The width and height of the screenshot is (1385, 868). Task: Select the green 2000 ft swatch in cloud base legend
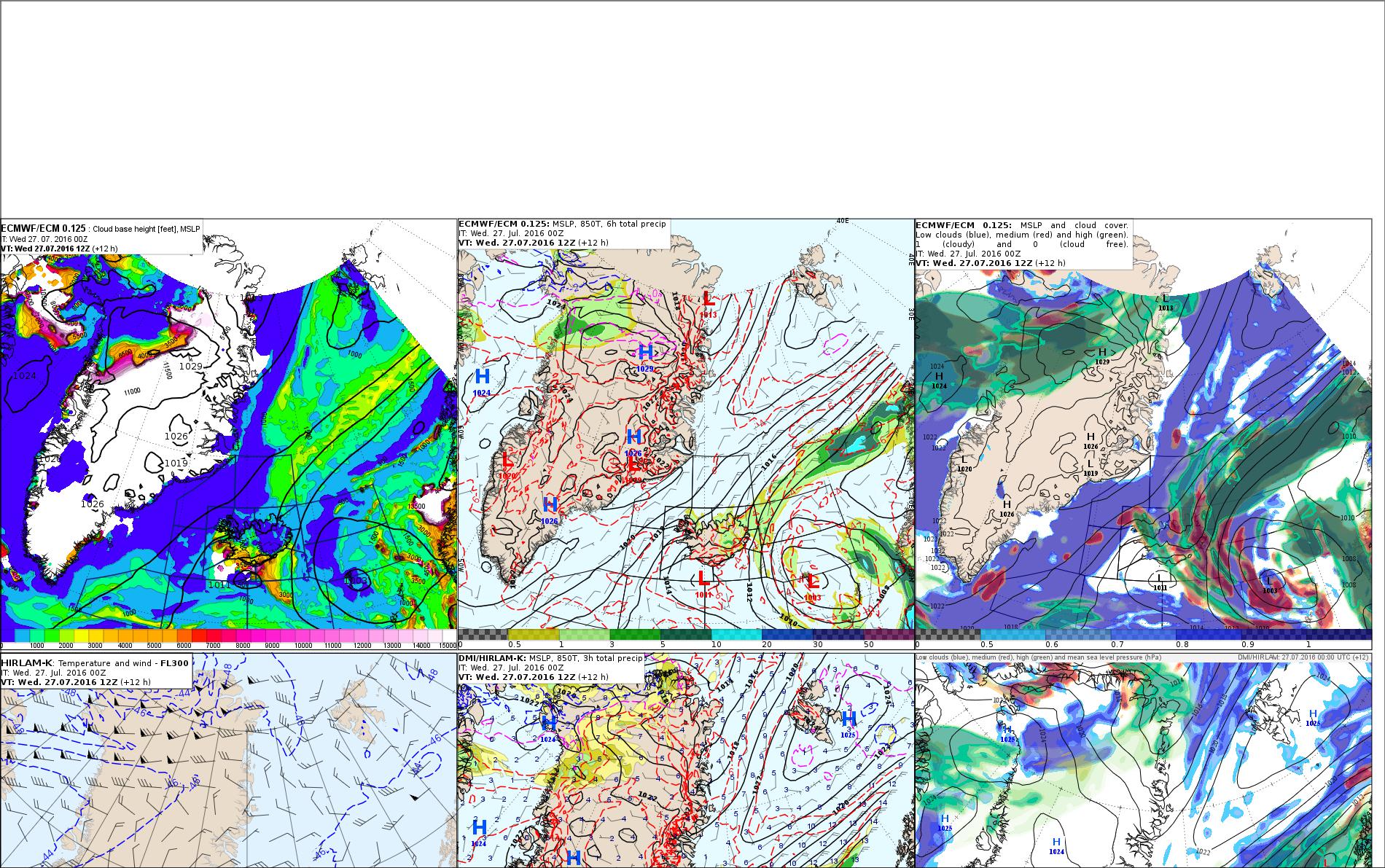coord(66,636)
